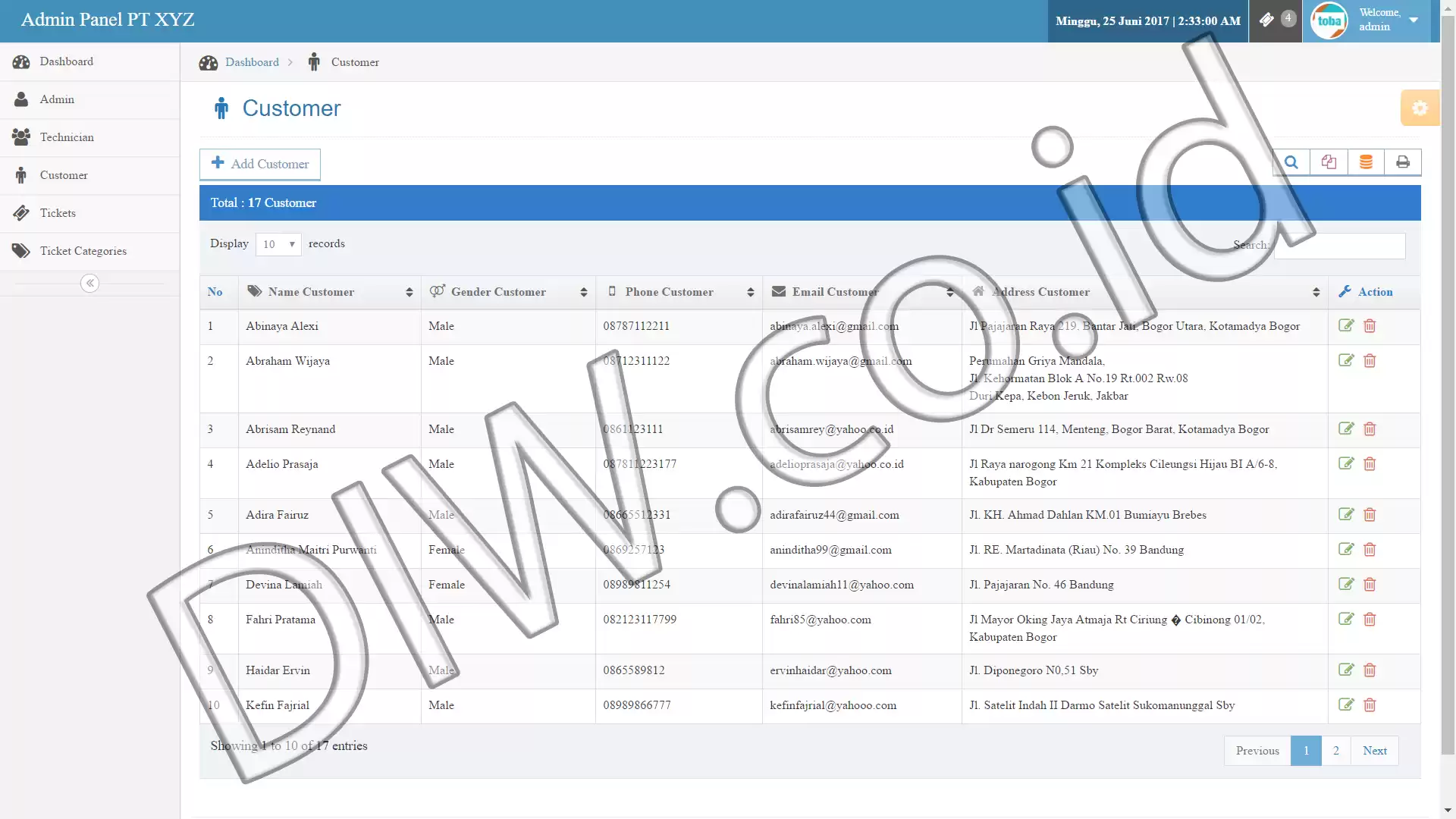Screen dimensions: 1456x819
Task: Sort by Email Customer column
Action: pyautogui.click(x=862, y=292)
